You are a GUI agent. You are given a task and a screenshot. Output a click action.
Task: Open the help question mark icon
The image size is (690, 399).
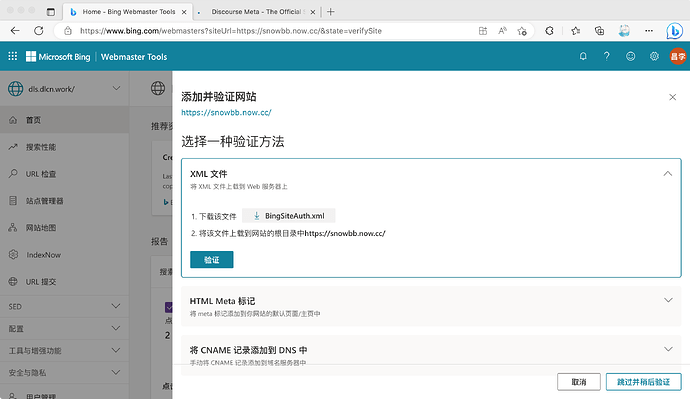pyautogui.click(x=607, y=56)
